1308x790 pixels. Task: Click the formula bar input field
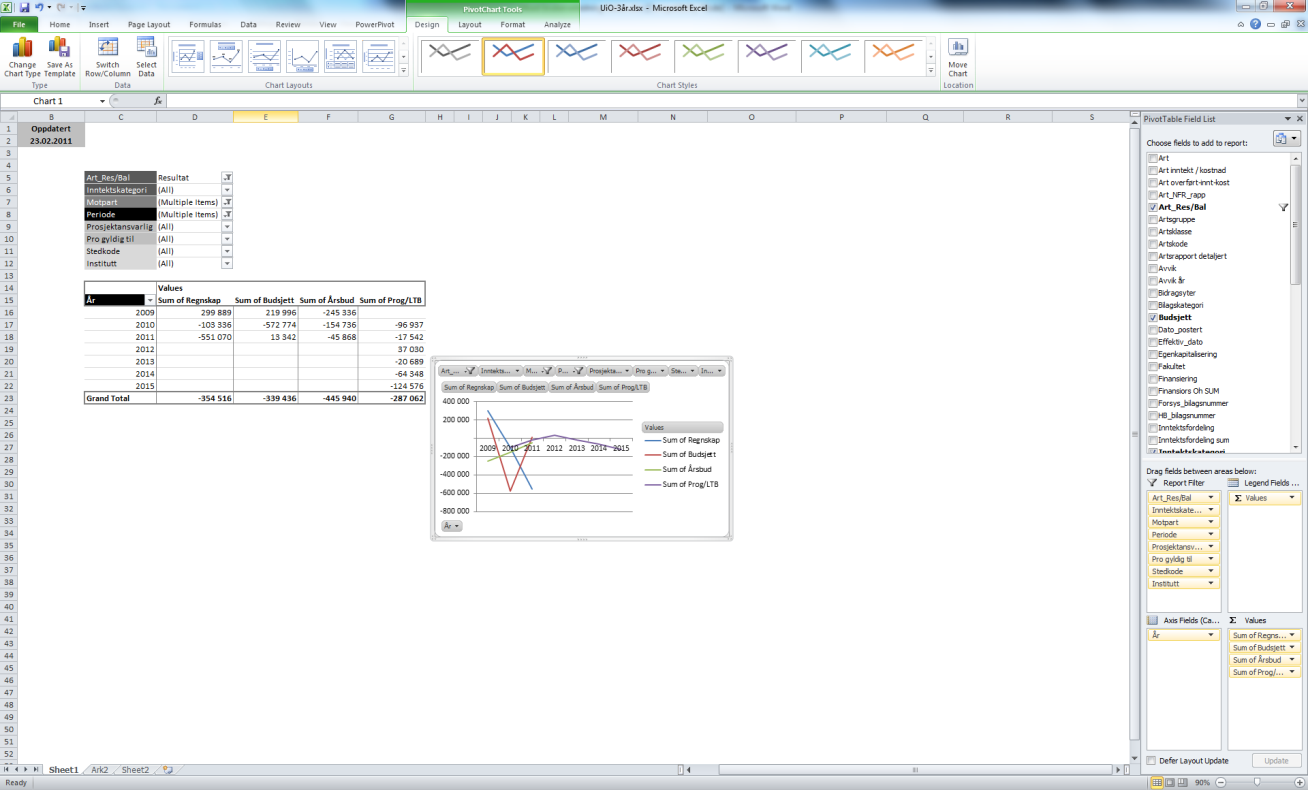[730, 101]
